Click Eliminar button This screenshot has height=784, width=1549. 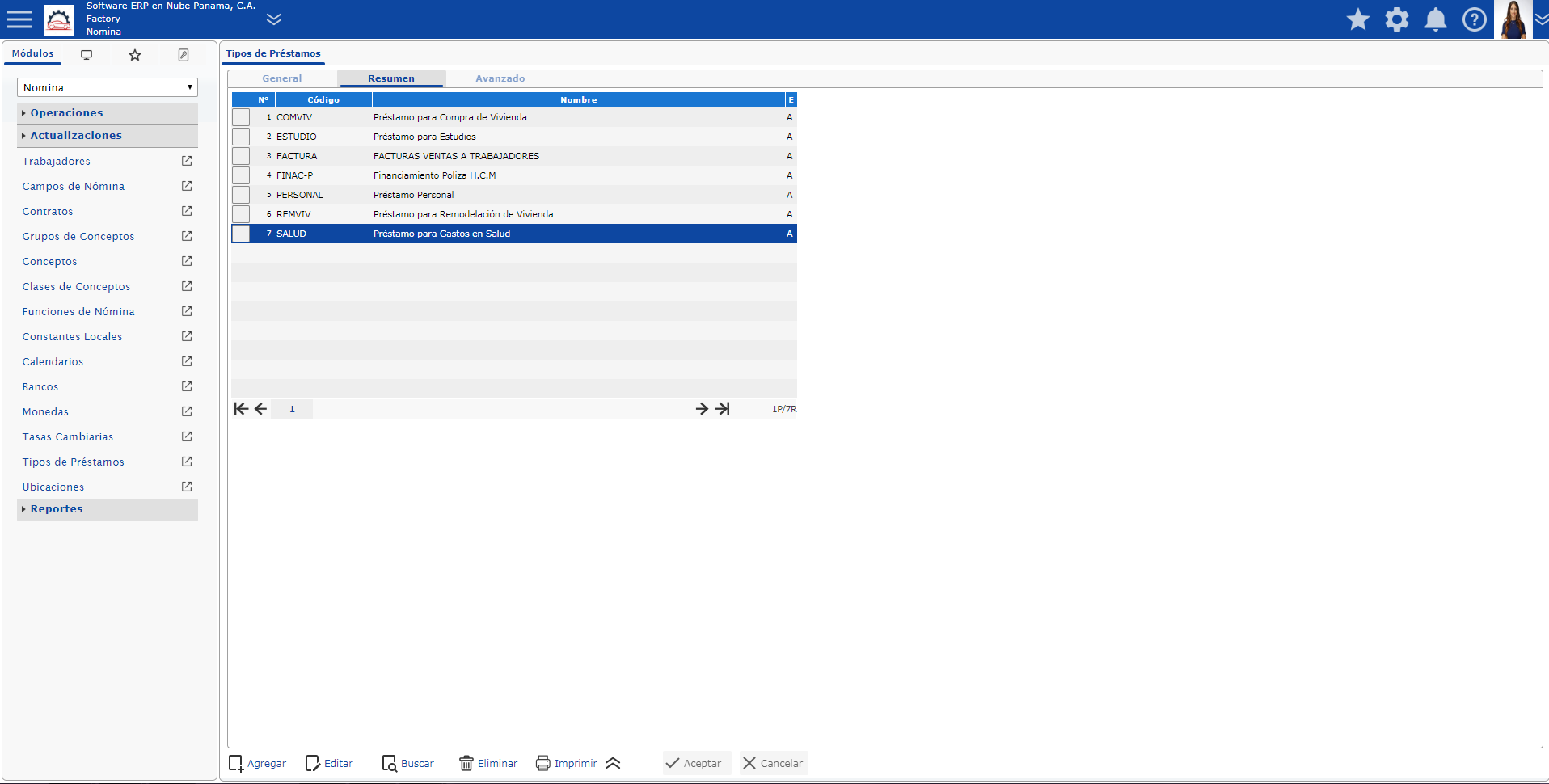point(488,763)
